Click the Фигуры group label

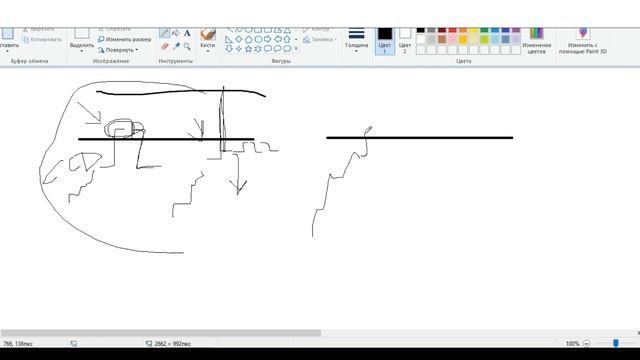coord(281,61)
